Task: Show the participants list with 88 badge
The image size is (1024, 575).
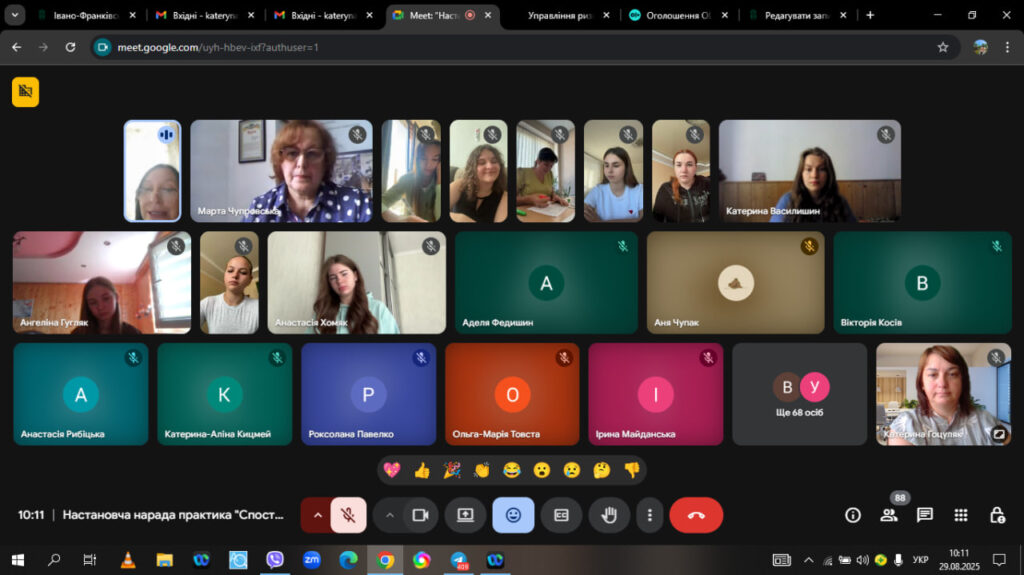Action: click(x=888, y=515)
